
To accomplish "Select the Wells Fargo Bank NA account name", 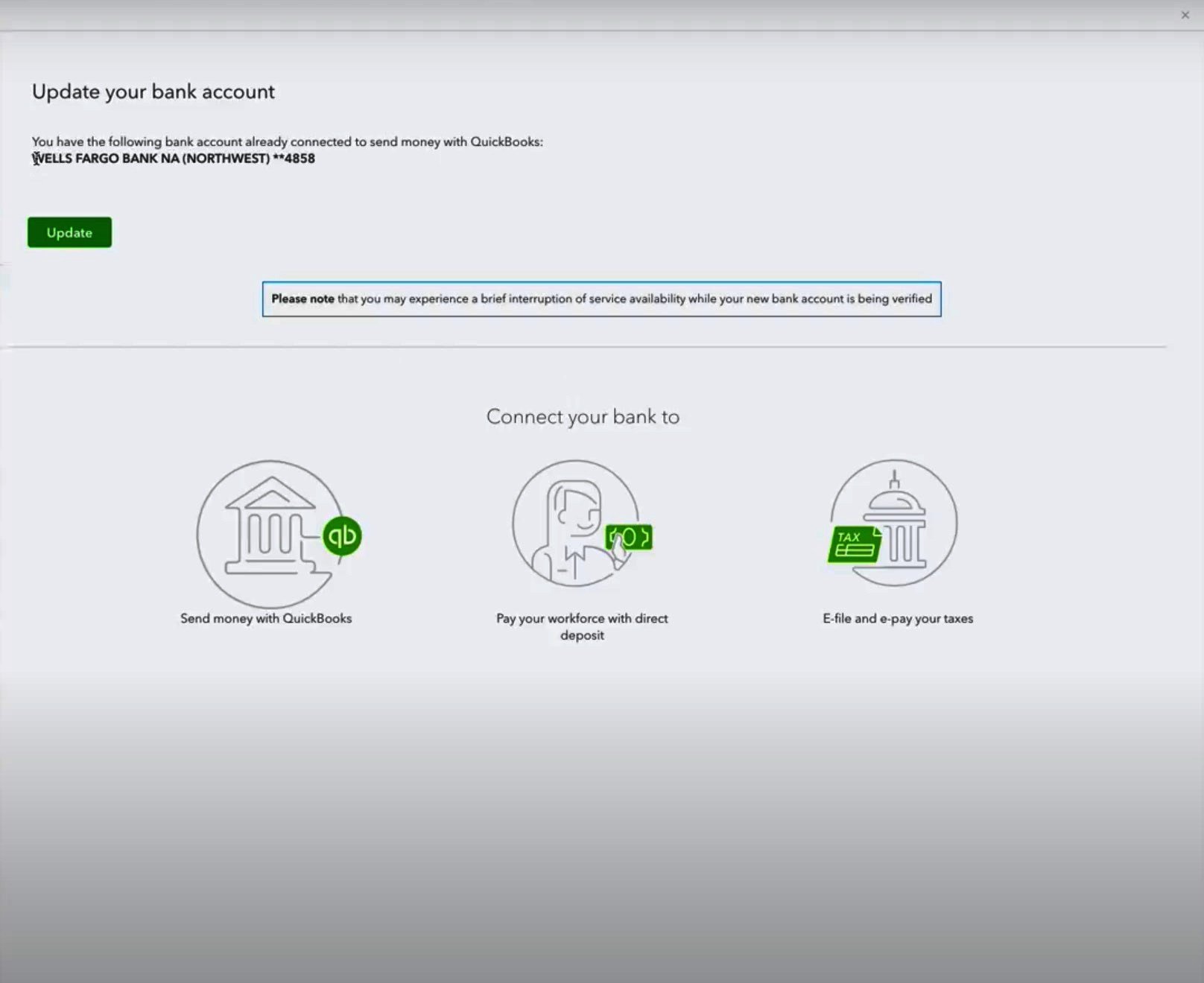I will [x=150, y=159].
